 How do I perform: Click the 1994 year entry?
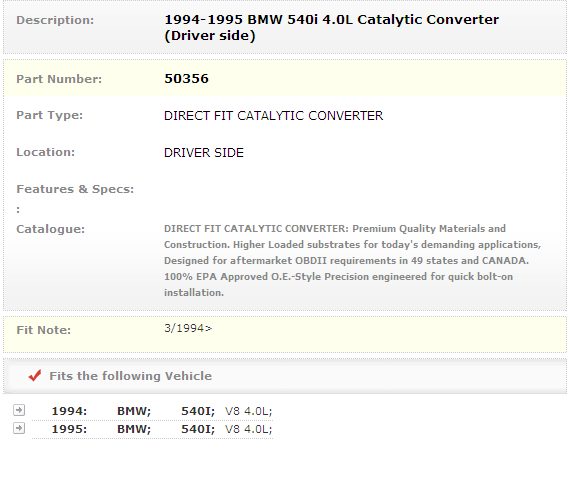(x=69, y=411)
